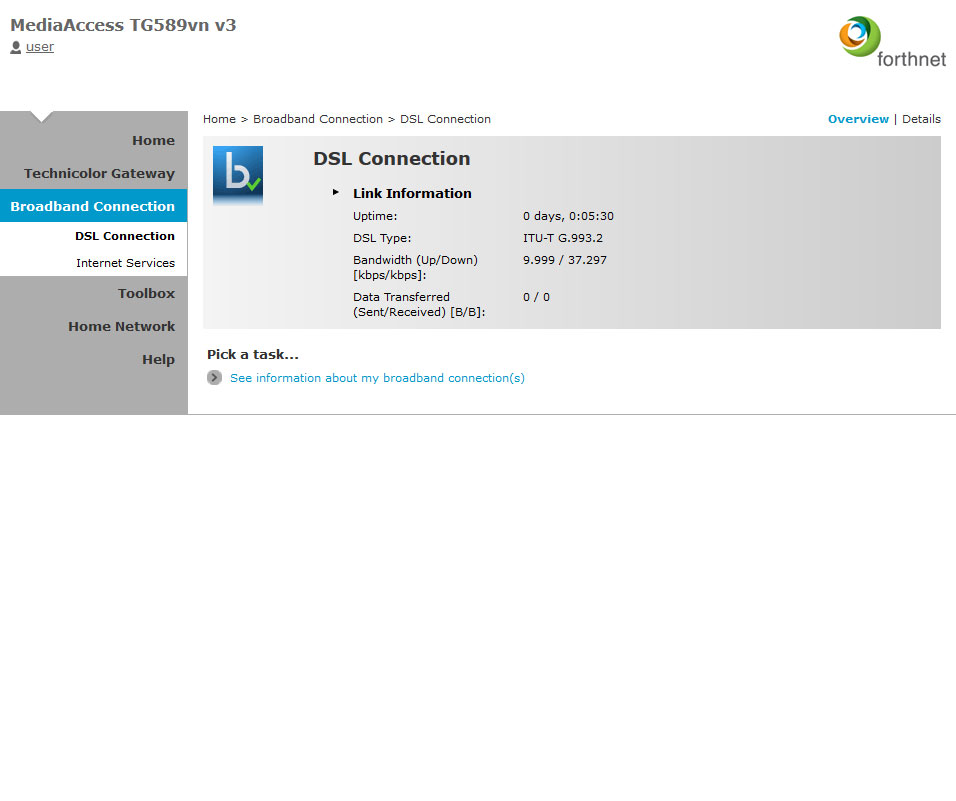Open Home Network in the sidebar
Image resolution: width=956 pixels, height=801 pixels.
pos(121,326)
